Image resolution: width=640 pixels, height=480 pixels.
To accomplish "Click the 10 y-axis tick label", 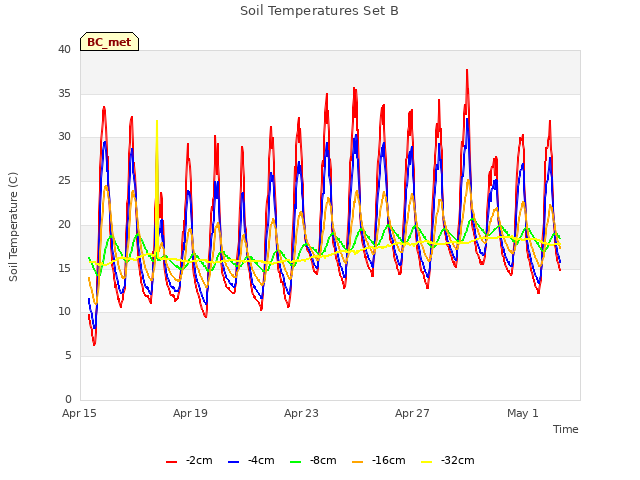I will 64,312.
